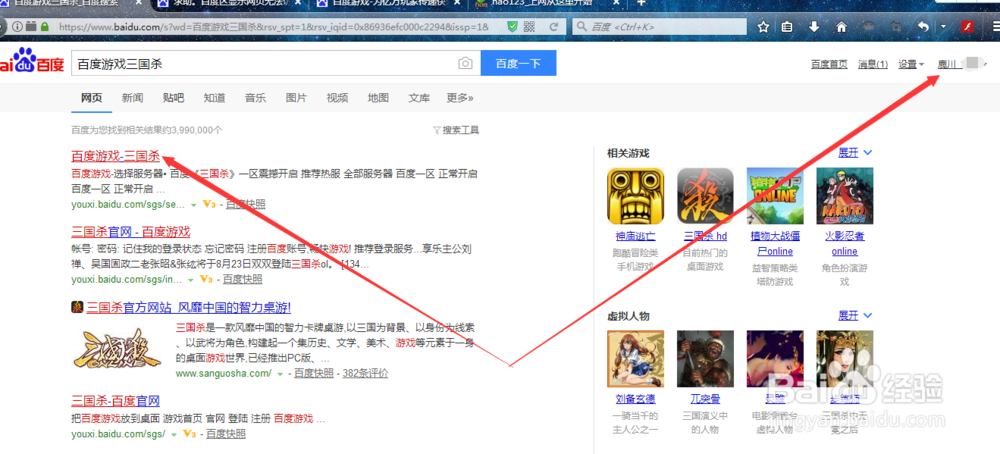
Task: Click V3 badge of 百度游戏-三国杀 result
Action: tap(209, 204)
